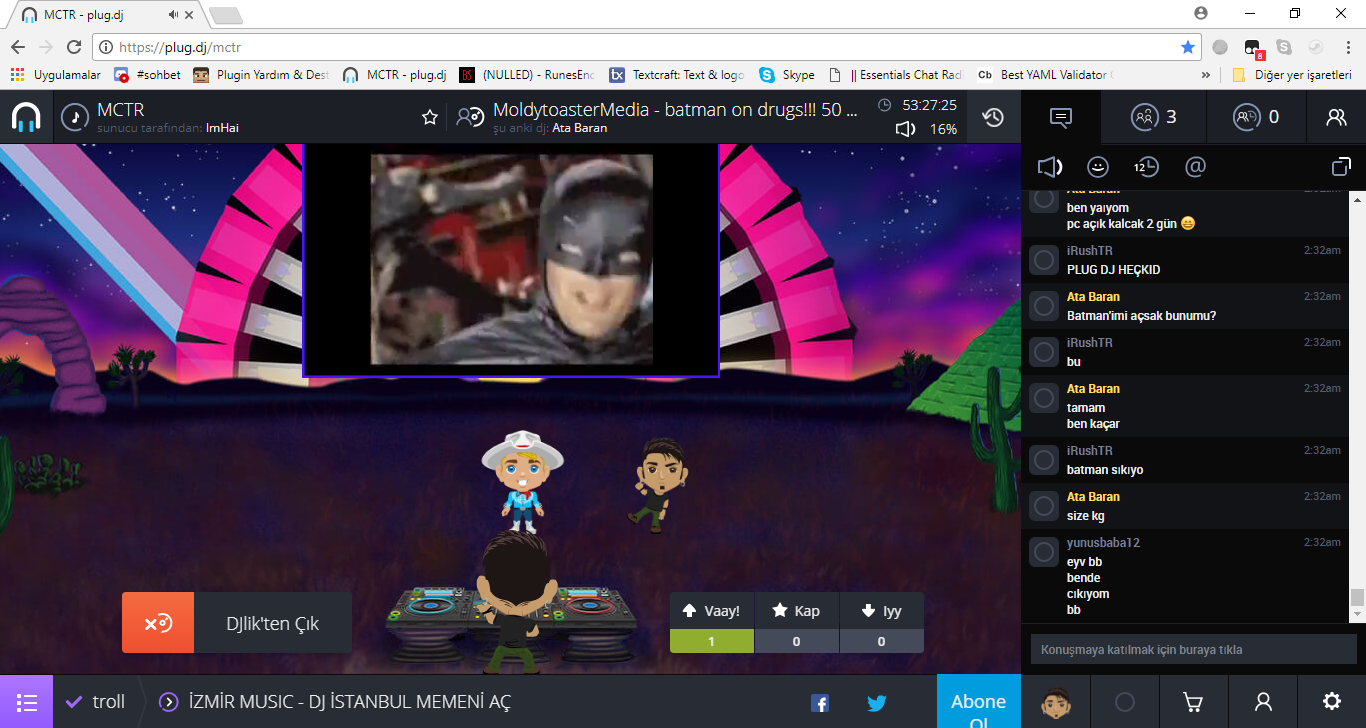The image size is (1366, 728).
Task: Open plug.dj settings gear
Action: [1332, 701]
